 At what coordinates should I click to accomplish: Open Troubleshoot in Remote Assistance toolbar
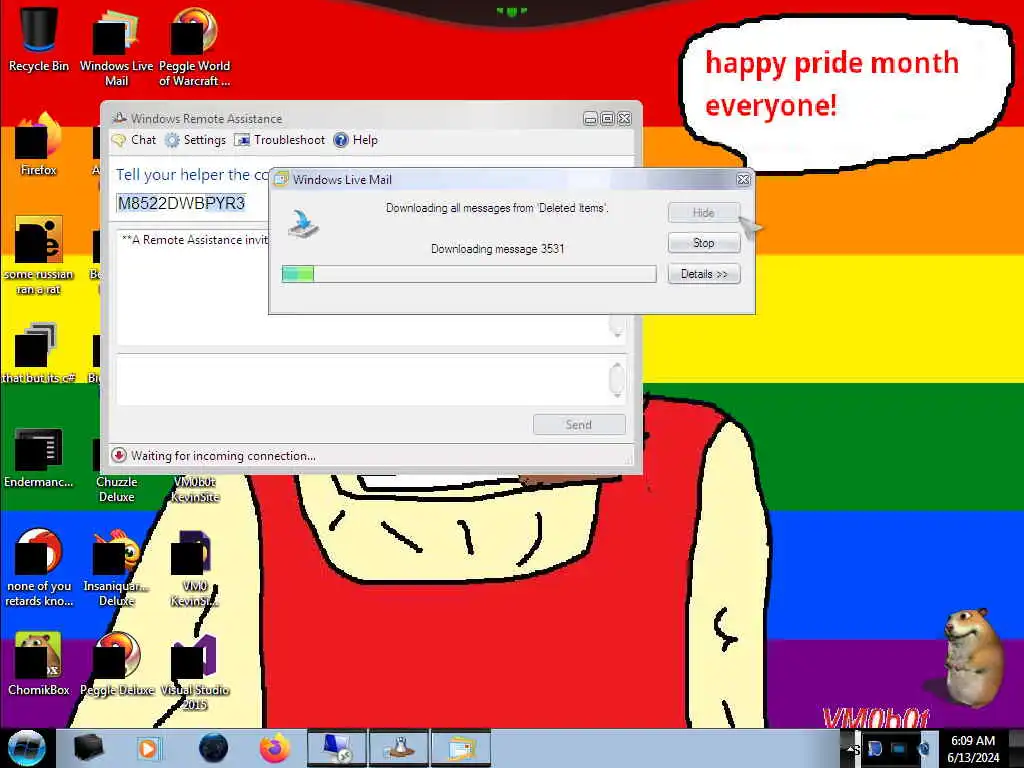tap(280, 140)
